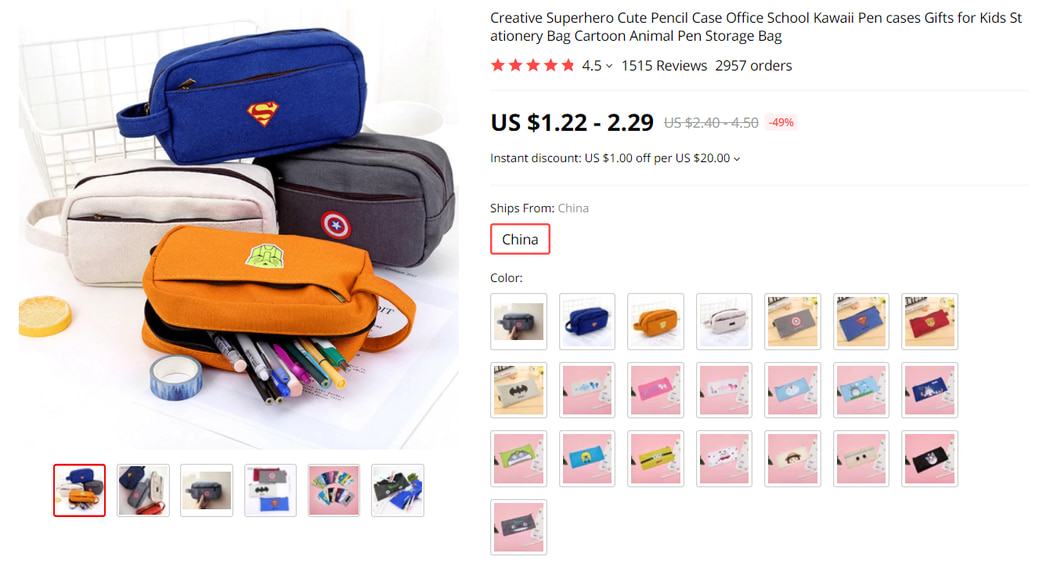Select the gray Batman flat case swatch

point(518,390)
